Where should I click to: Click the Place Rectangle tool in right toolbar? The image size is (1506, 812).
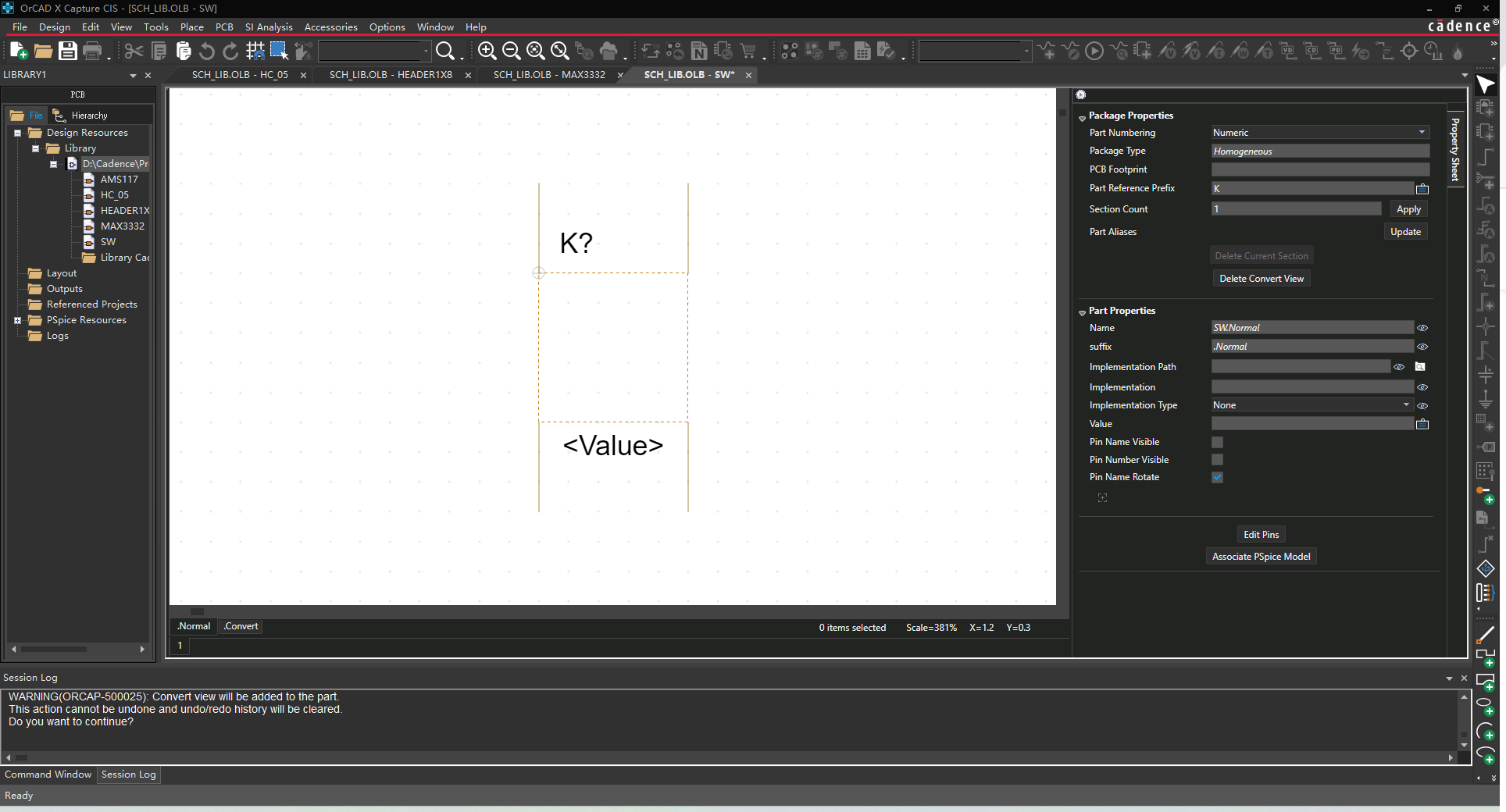[1485, 683]
